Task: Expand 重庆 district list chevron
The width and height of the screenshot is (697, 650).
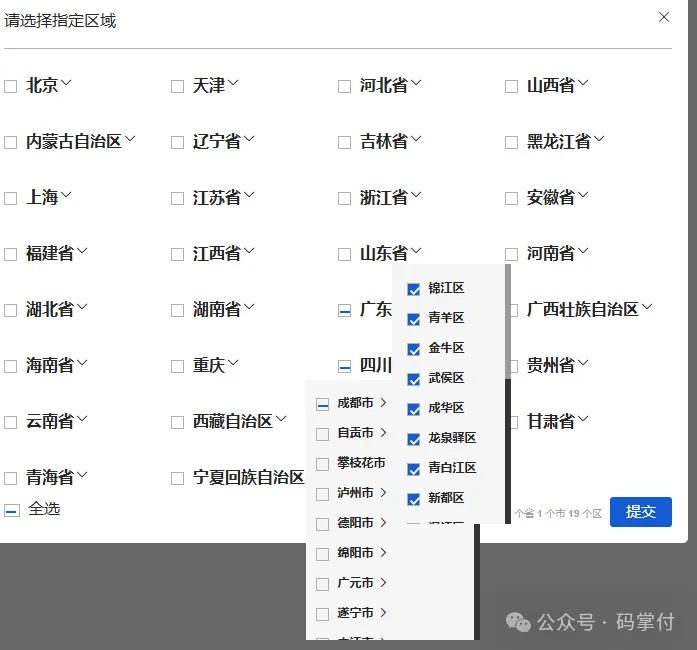Action: (233, 362)
